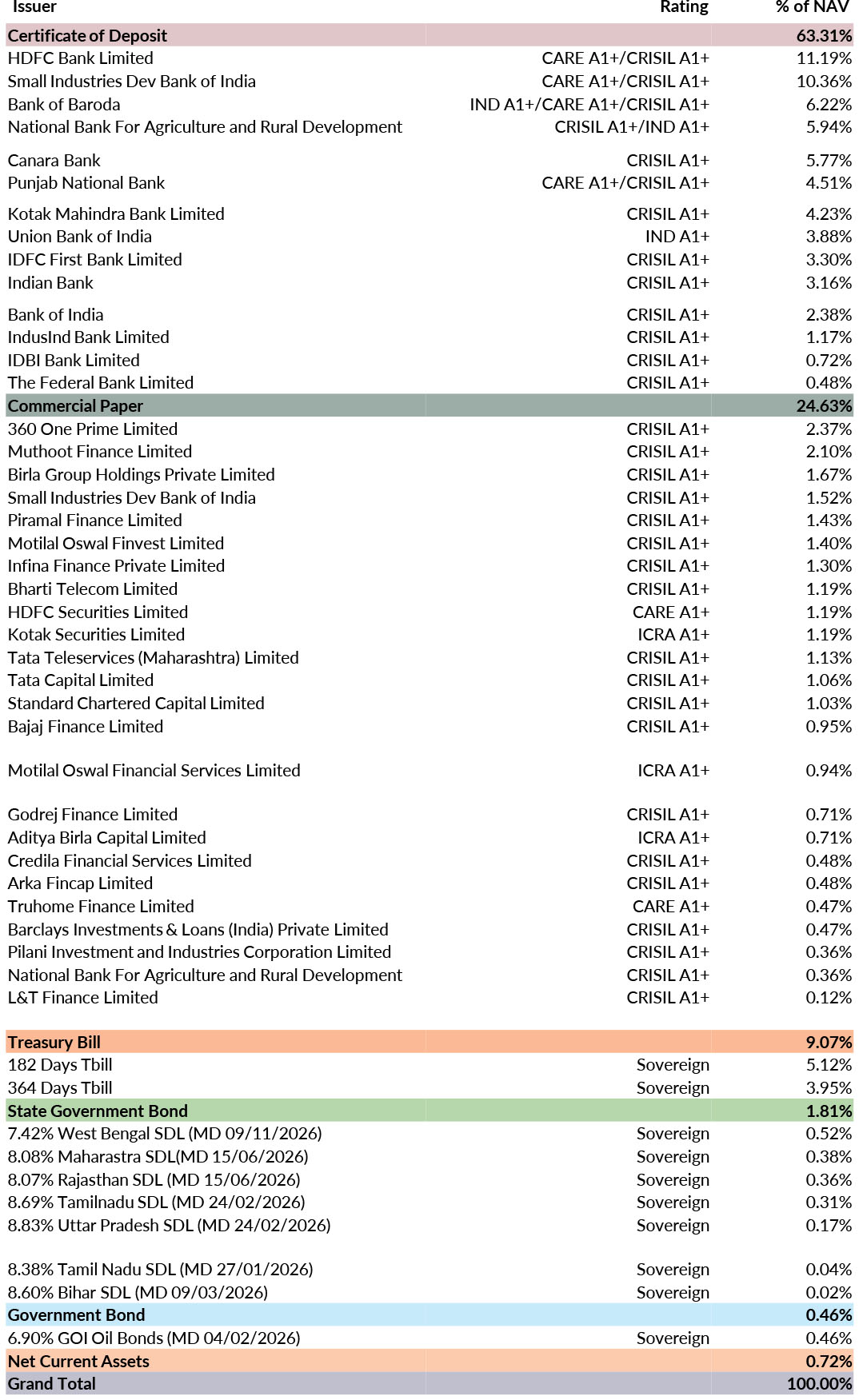
Task: Select the 7.42% West Bengal SDL entry
Action: tap(165, 1134)
